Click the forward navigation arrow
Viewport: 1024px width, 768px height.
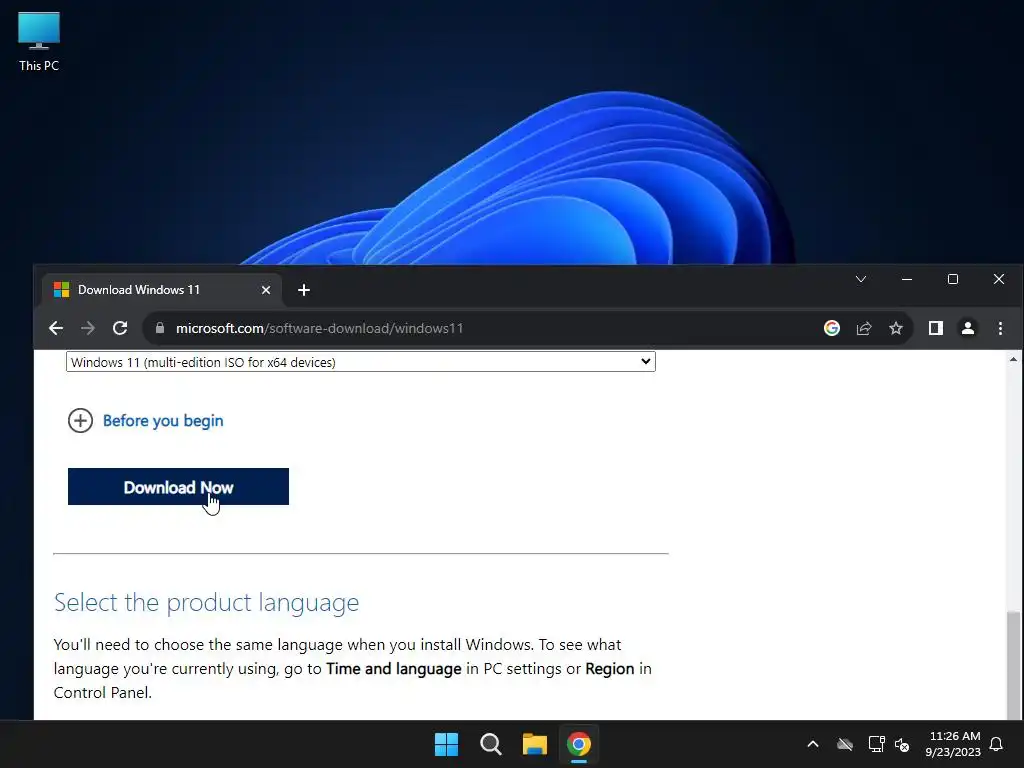tap(88, 328)
